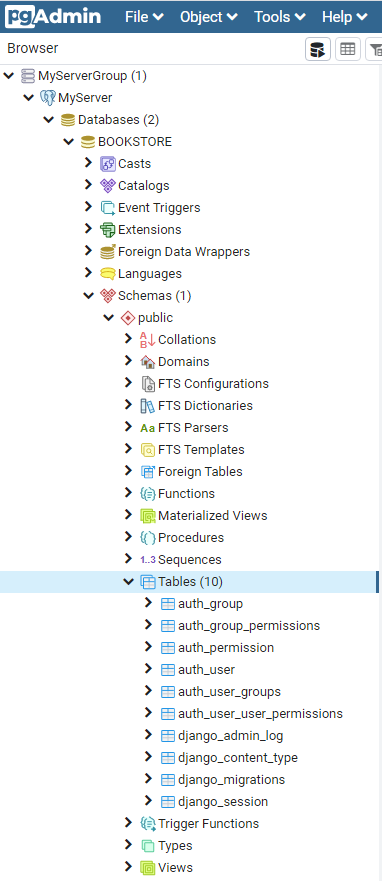Image resolution: width=382 pixels, height=881 pixels.
Task: Select the Event Triggers label
Action: (x=159, y=208)
